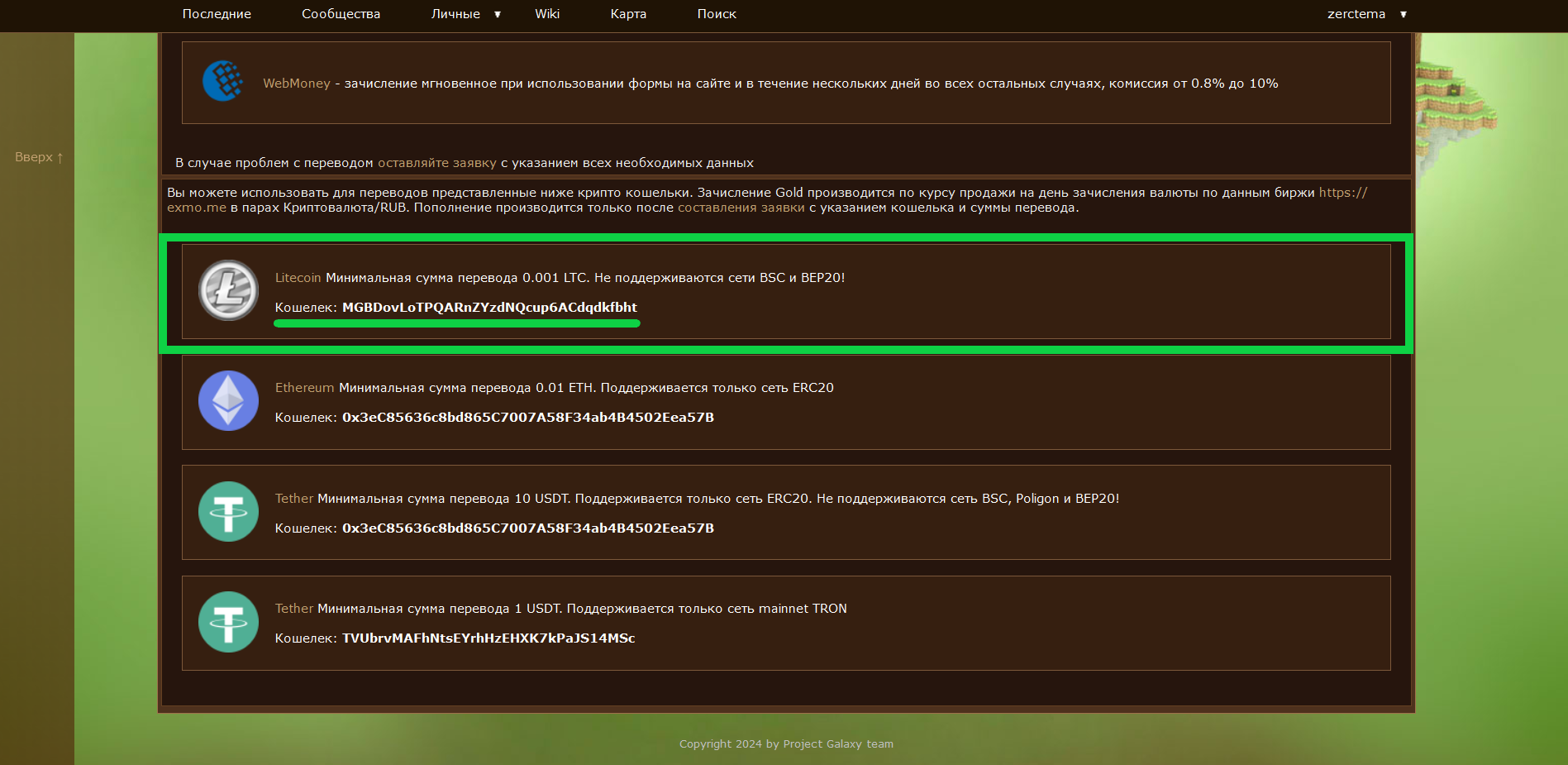
Task: Click the Ethereum text link
Action: click(x=304, y=388)
